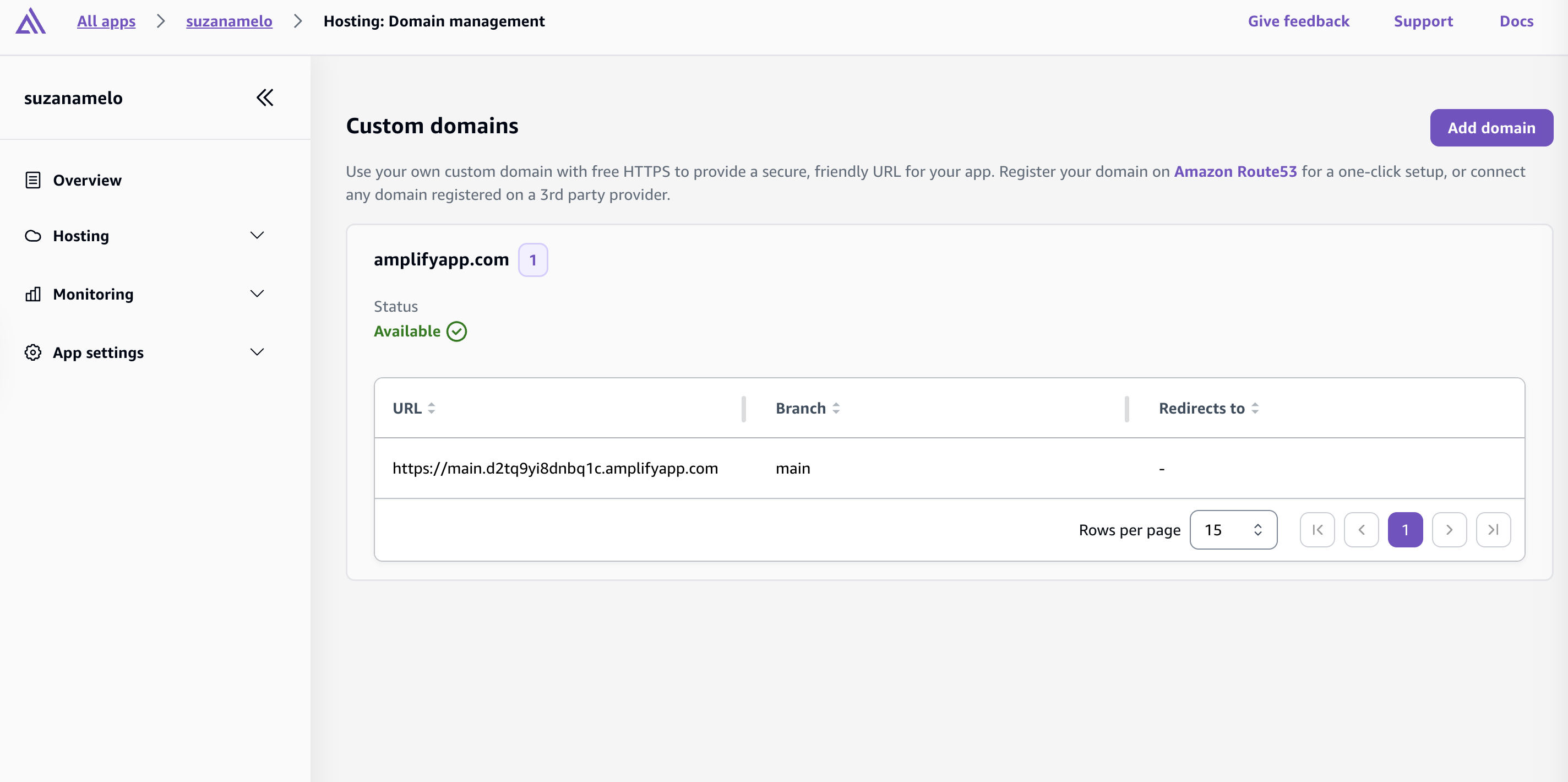Click the Hosting cloud icon
Viewport: 1568px width, 782px height.
(x=33, y=236)
